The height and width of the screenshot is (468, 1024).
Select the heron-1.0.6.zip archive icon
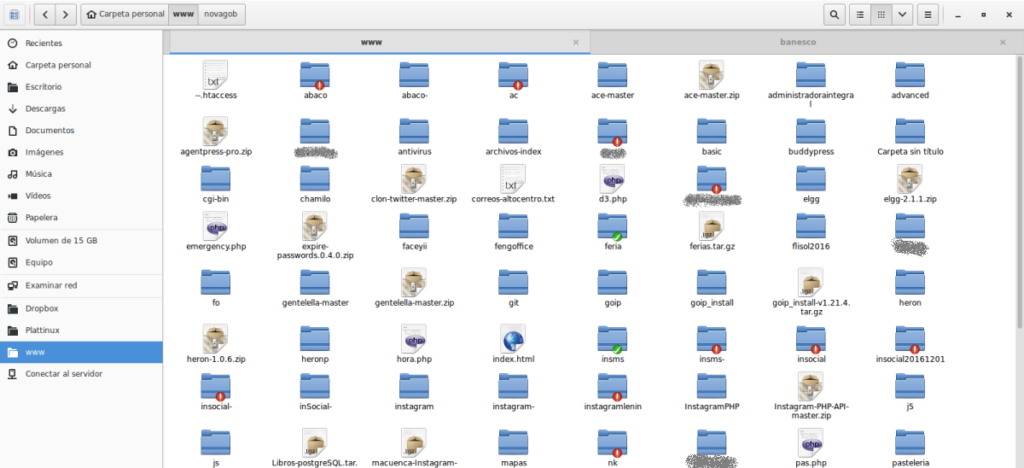(215, 339)
